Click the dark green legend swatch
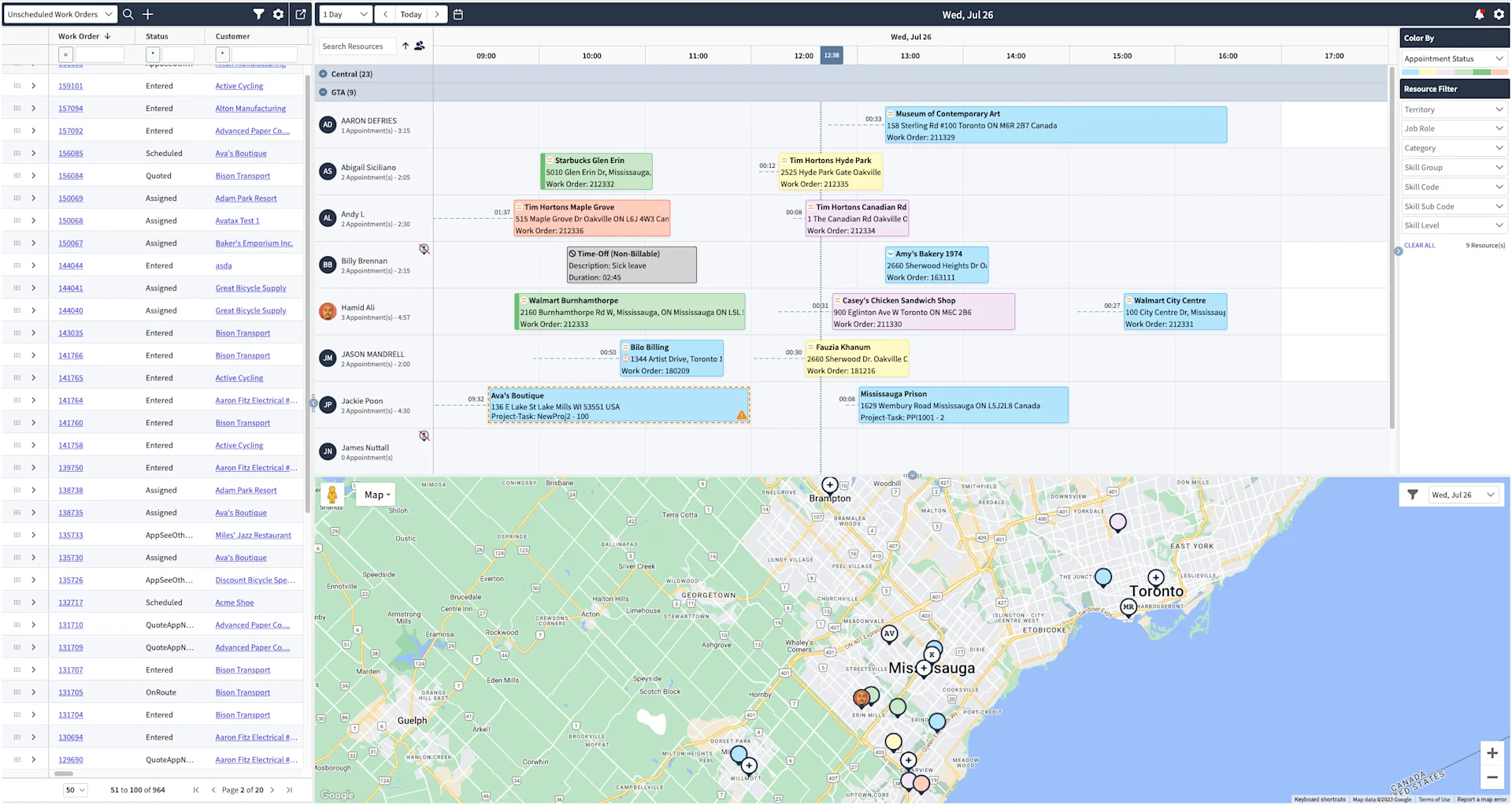 (1482, 72)
